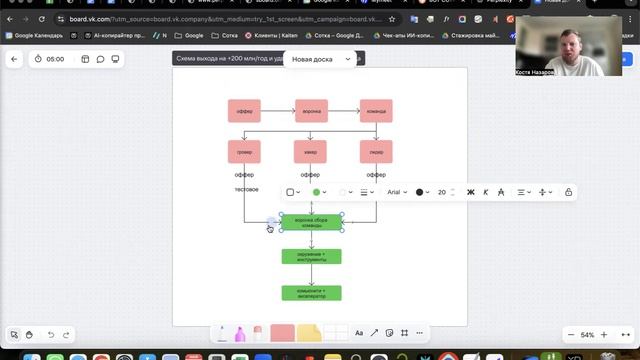Screen dimensions: 640x360
Task: Toggle italic К formatting
Action: tap(486, 192)
